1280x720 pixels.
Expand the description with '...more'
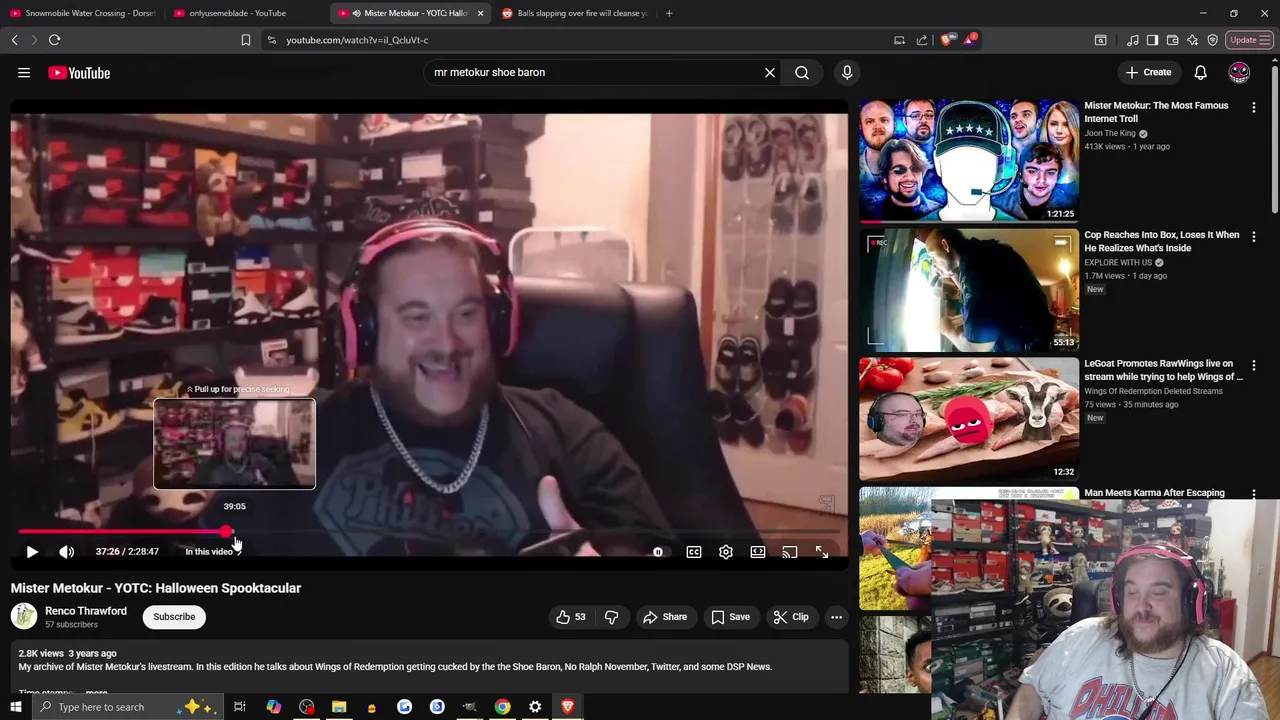click(96, 692)
